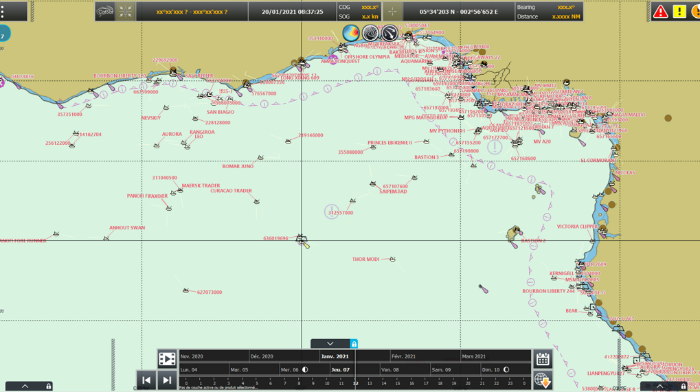Click the crosshair cursor position icon
The image size is (700, 392).
click(x=392, y=12)
